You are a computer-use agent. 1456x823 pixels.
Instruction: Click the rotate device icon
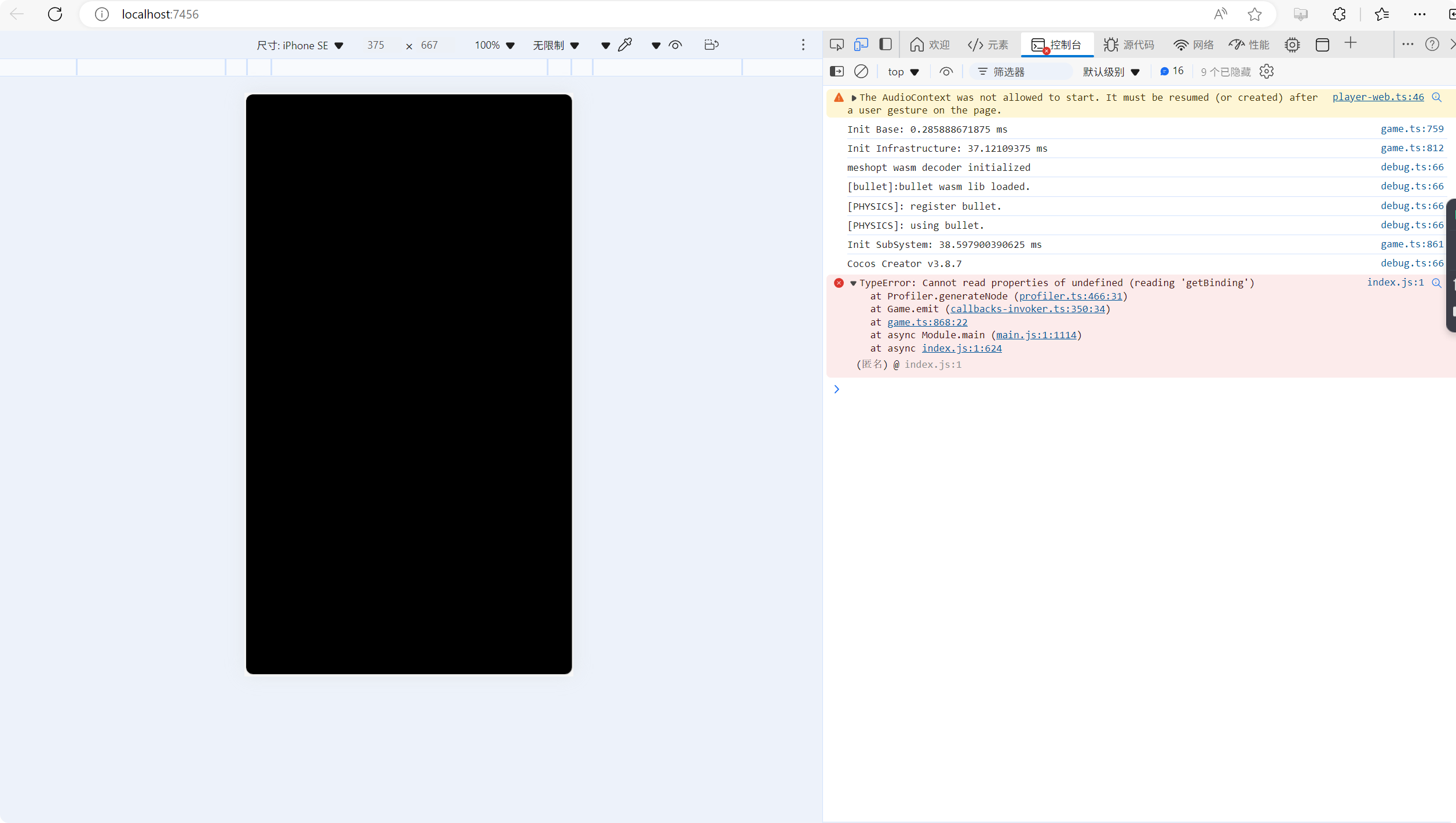point(711,45)
